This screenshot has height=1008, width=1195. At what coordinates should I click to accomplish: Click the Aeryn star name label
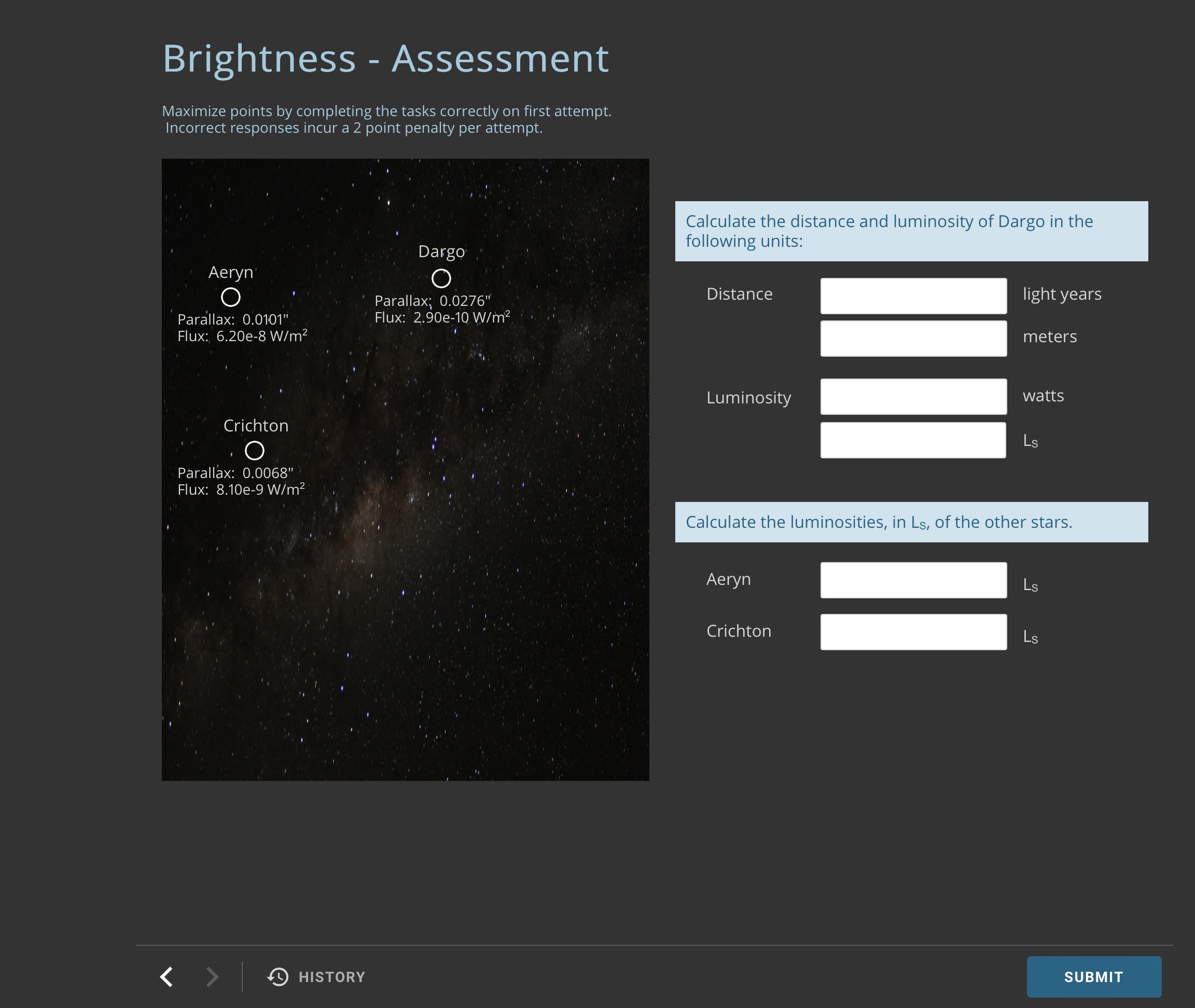pos(230,272)
